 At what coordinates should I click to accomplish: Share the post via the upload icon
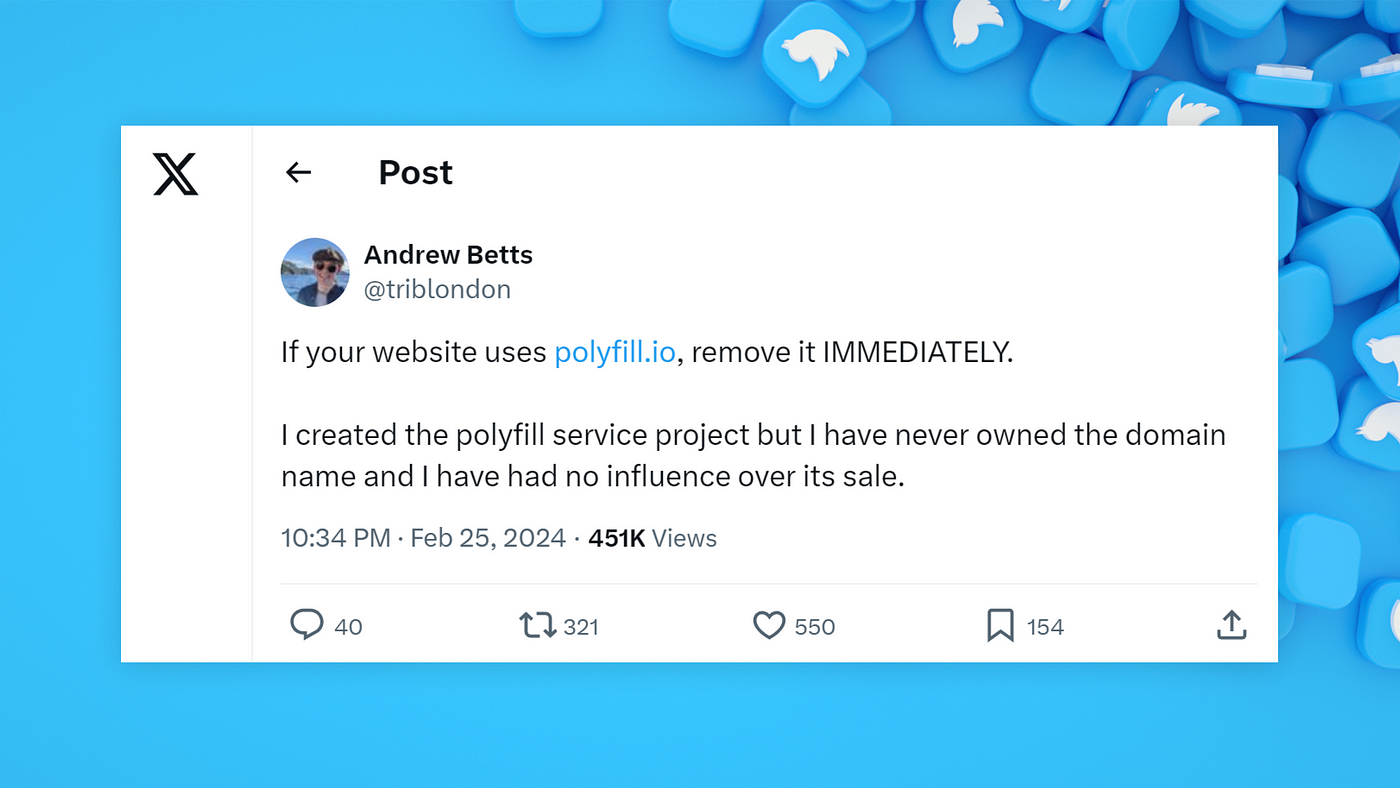1231,625
